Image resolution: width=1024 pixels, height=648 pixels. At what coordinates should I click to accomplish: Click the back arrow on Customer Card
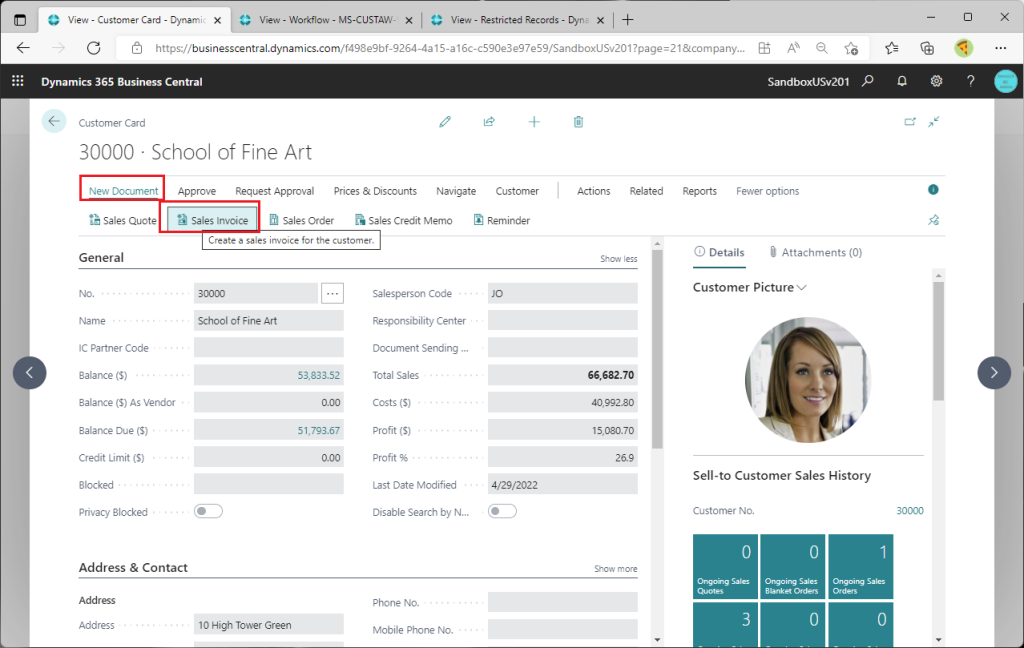tap(54, 122)
